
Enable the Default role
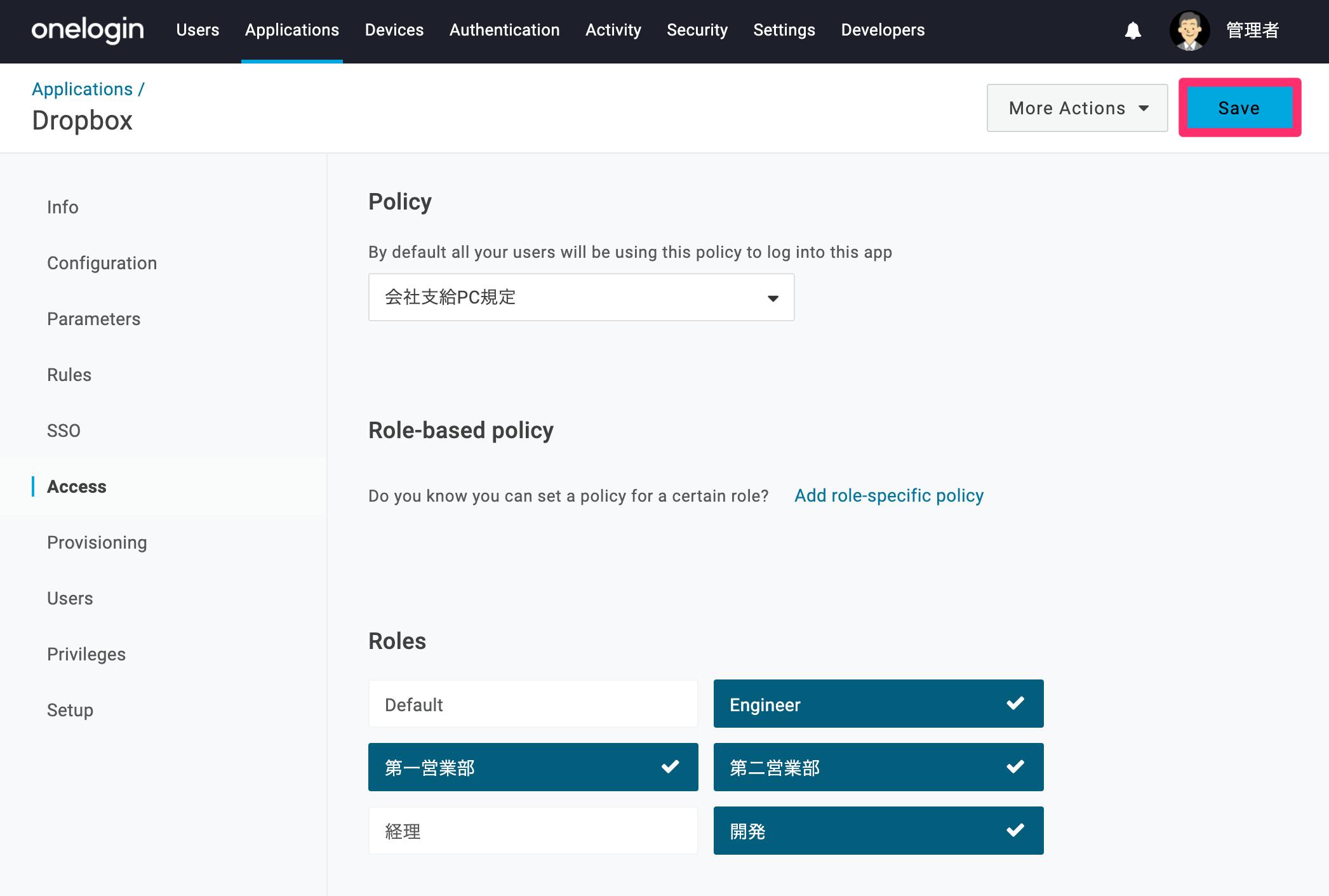tap(533, 704)
